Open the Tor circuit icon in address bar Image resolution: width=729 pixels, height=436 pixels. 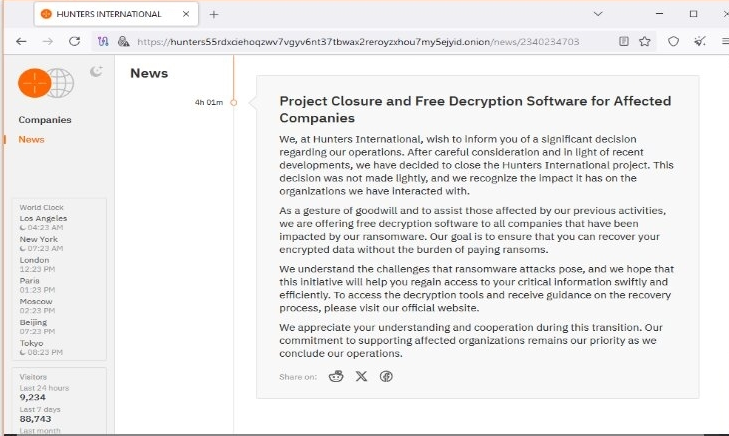click(x=103, y=41)
